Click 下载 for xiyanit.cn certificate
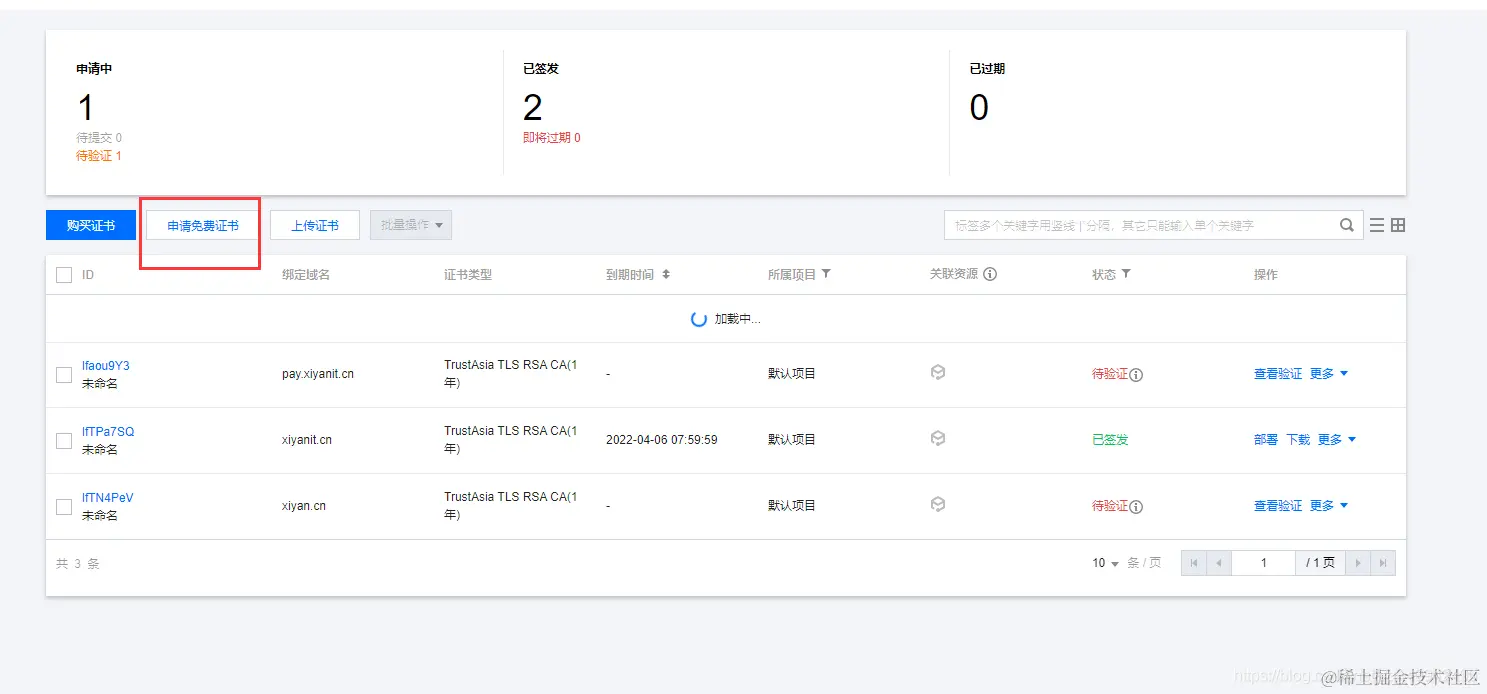Viewport: 1487px width, 694px height. pos(1298,439)
